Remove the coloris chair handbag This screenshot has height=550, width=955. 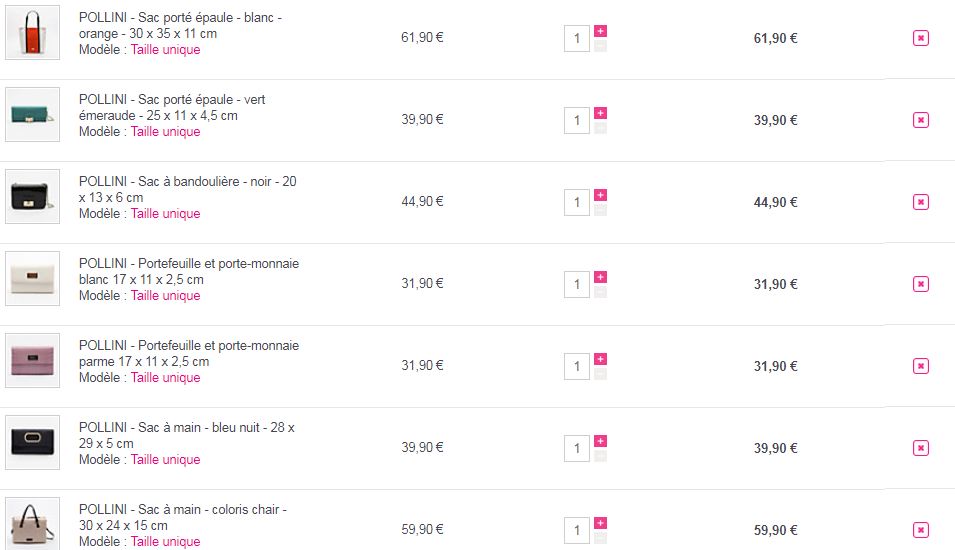(x=921, y=530)
